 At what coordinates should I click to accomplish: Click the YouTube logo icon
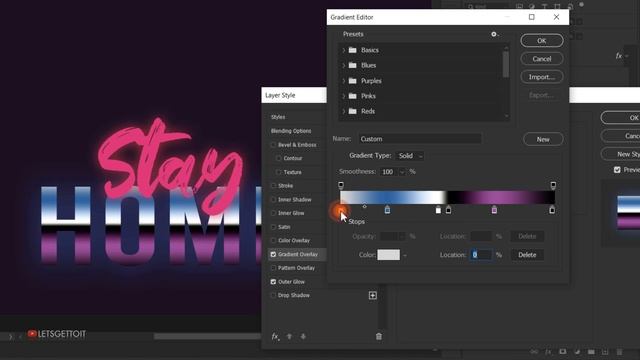(x=32, y=334)
